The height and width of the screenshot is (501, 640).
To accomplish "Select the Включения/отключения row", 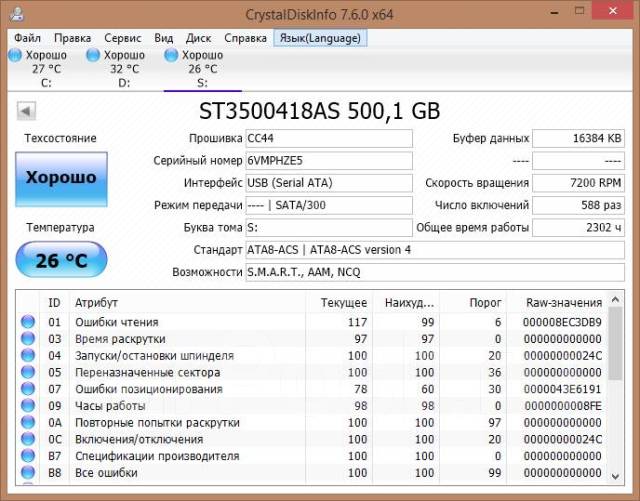I will (312, 439).
